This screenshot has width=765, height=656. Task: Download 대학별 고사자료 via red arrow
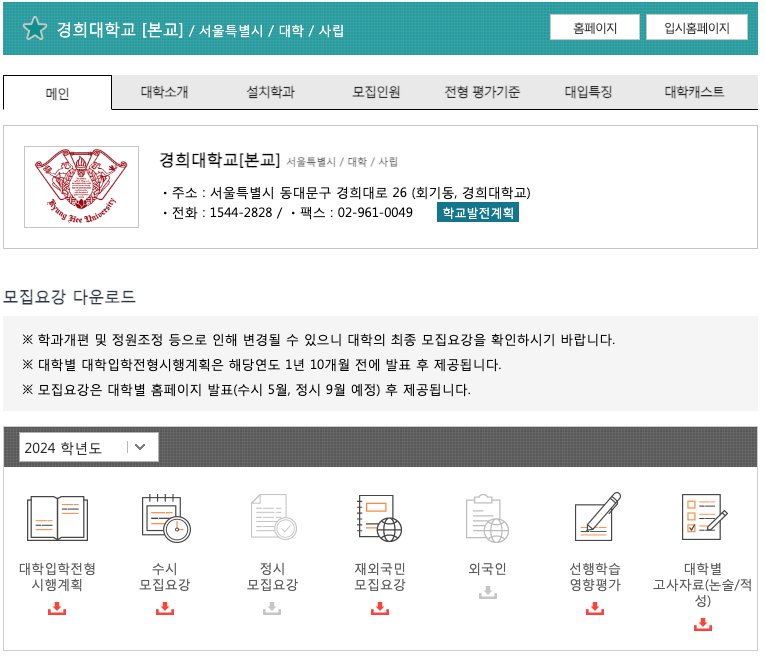pyautogui.click(x=703, y=624)
